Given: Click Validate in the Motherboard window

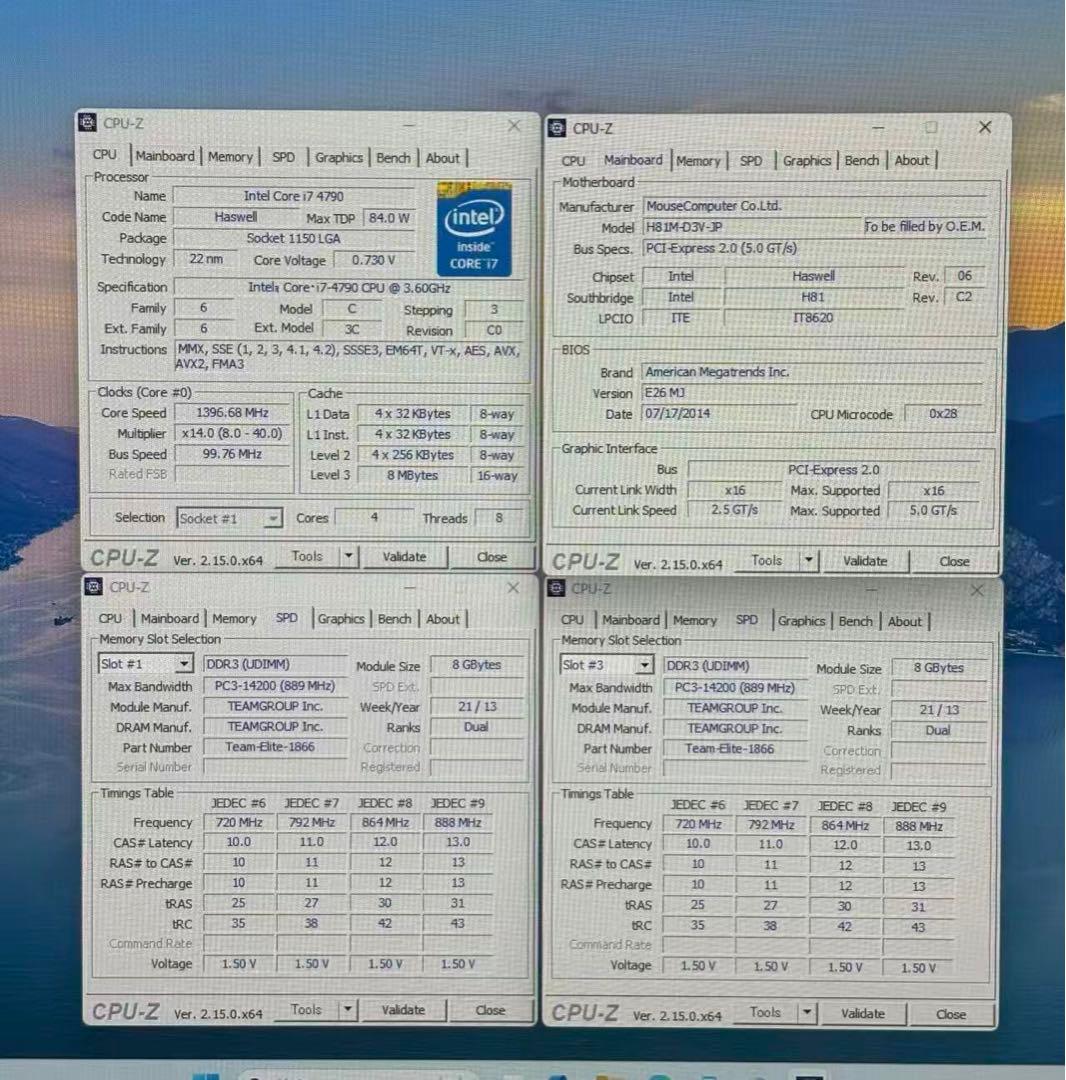Looking at the screenshot, I should 866,561.
